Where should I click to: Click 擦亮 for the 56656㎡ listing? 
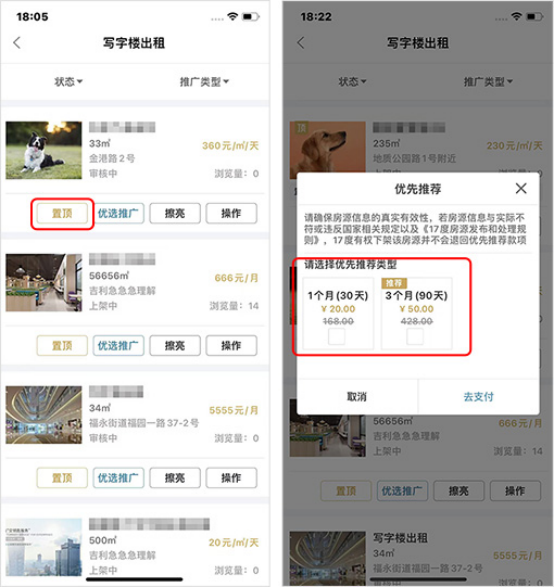175,345
